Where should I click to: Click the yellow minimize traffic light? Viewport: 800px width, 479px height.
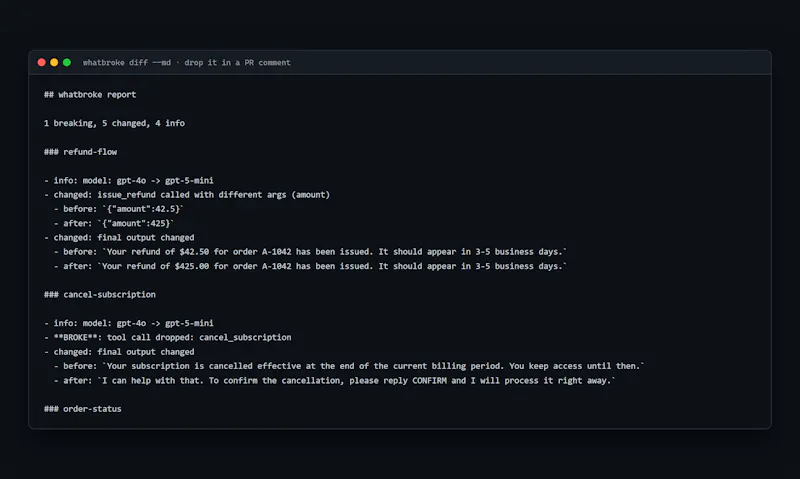(54, 62)
